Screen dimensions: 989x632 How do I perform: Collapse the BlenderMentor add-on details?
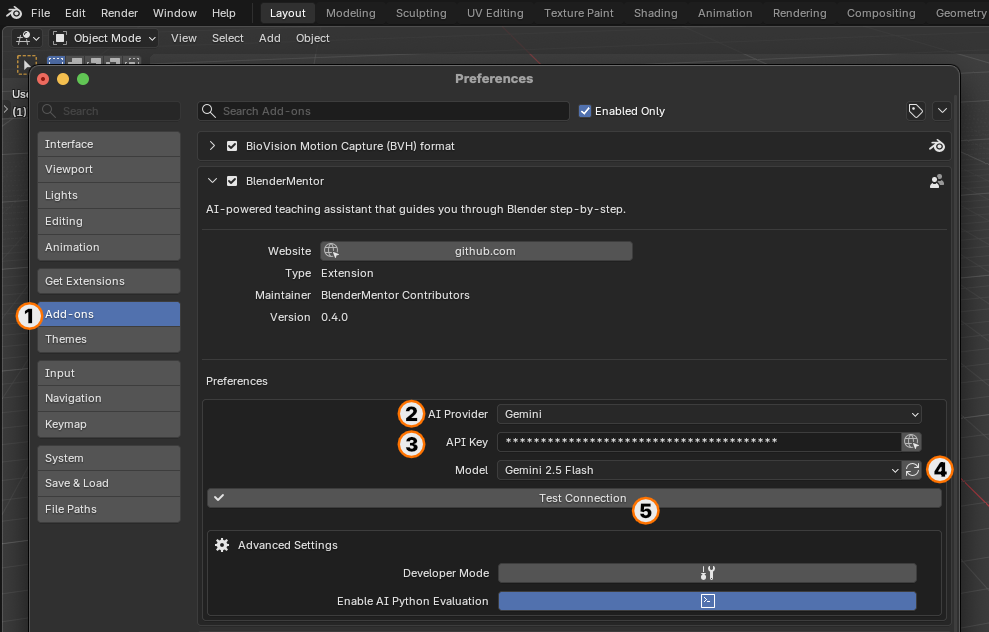tap(213, 181)
